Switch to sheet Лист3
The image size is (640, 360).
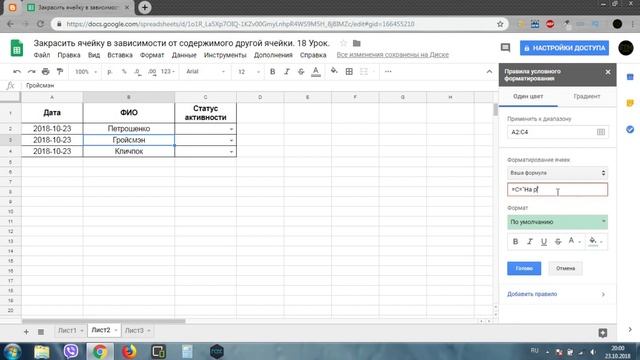[134, 330]
